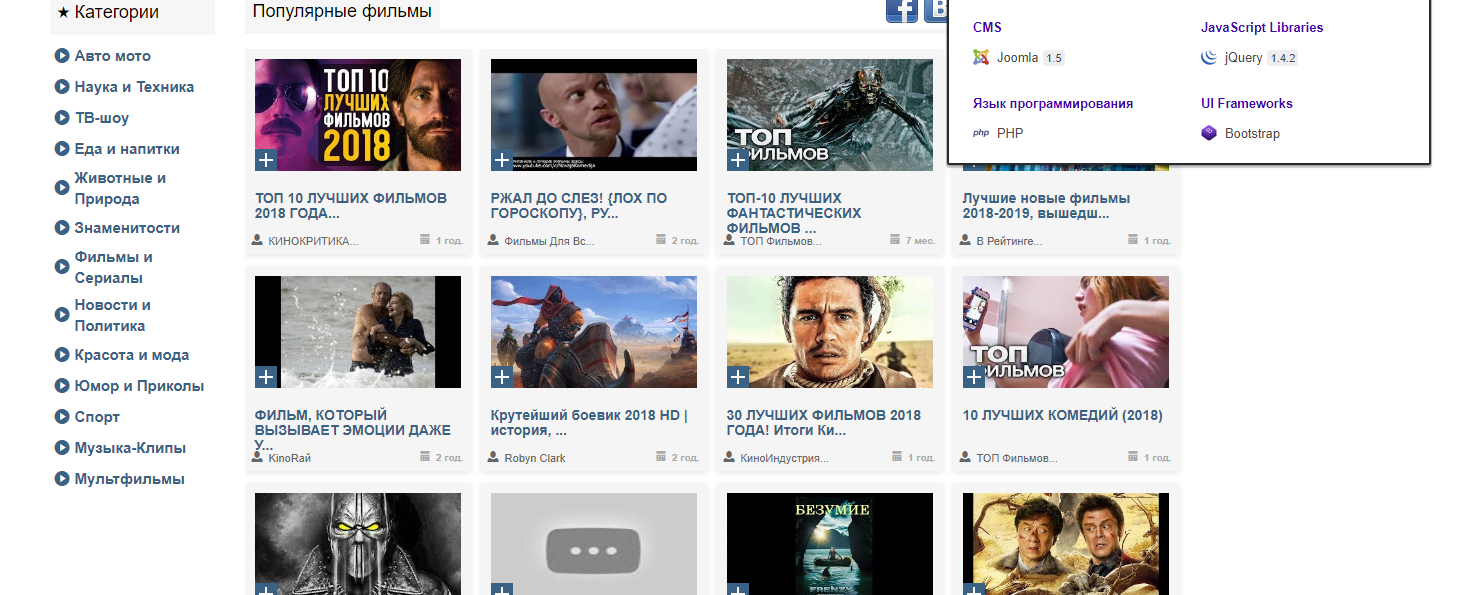Viewport: 1464px width, 595px height.
Task: Open the Популярные фильмы tab
Action: [342, 12]
